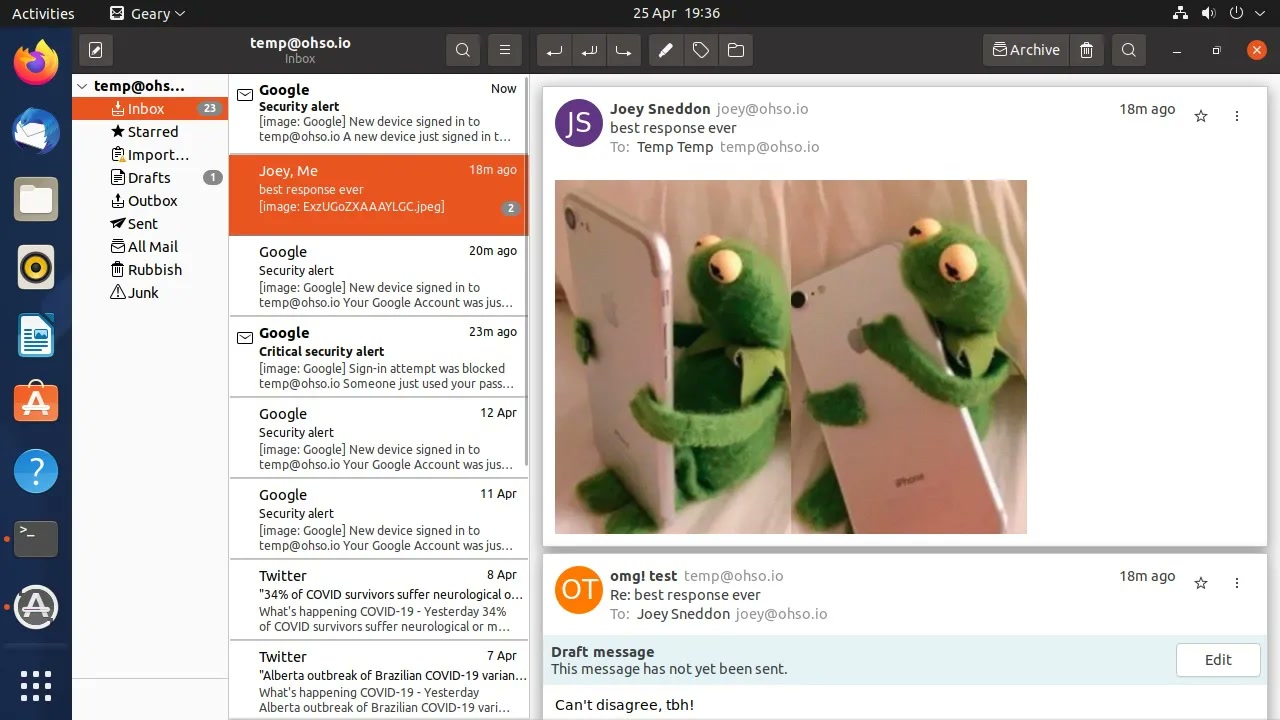Find in conversation with magnifier icon
Image resolution: width=1280 pixels, height=720 pixels.
point(1129,50)
